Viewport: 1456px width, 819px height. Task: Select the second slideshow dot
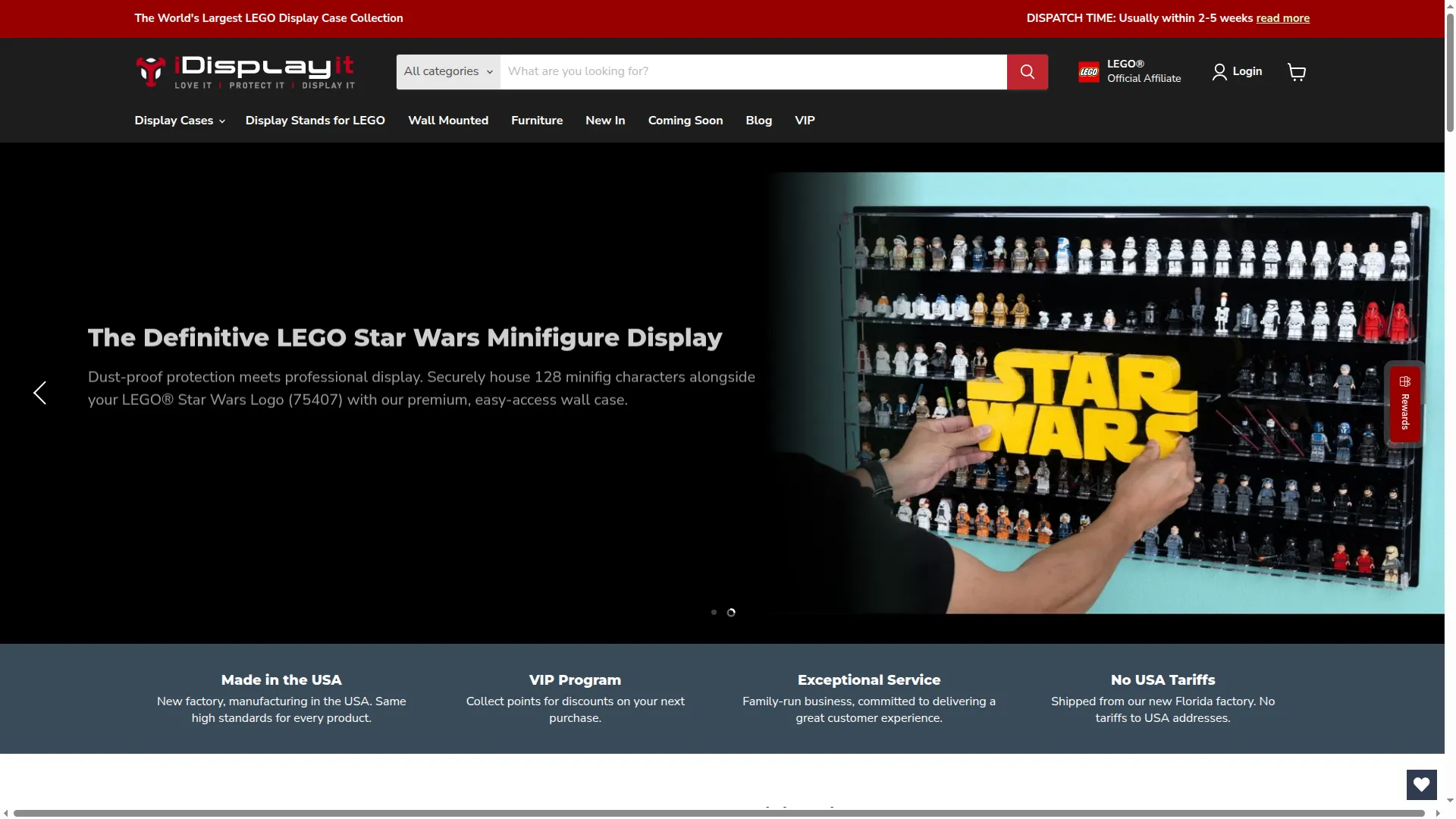point(731,613)
